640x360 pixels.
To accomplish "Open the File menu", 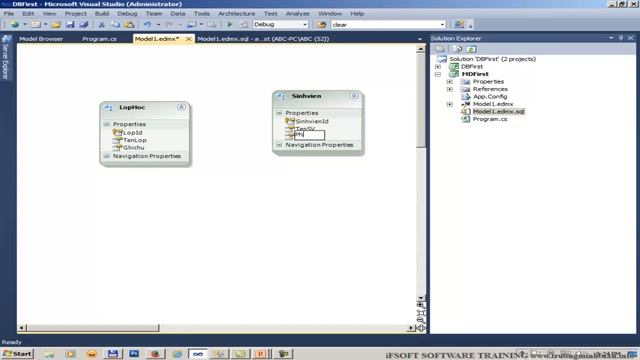I will point(9,13).
